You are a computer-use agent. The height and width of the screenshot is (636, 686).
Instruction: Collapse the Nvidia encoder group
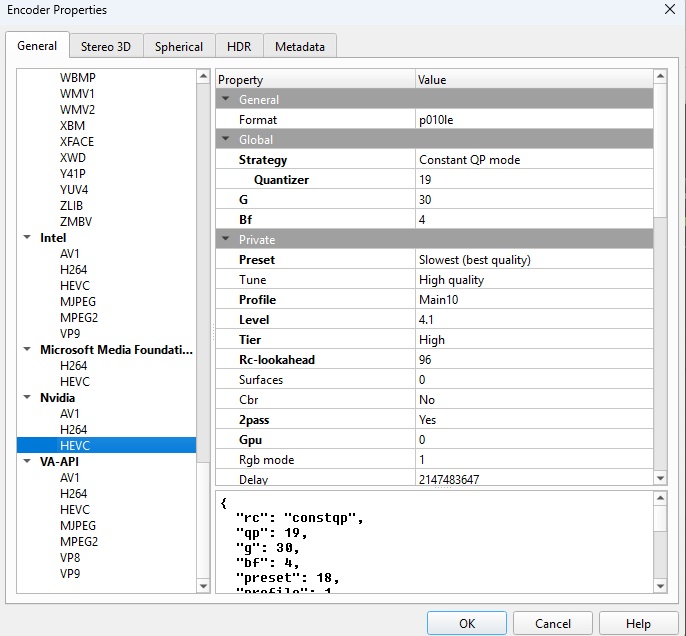27,398
